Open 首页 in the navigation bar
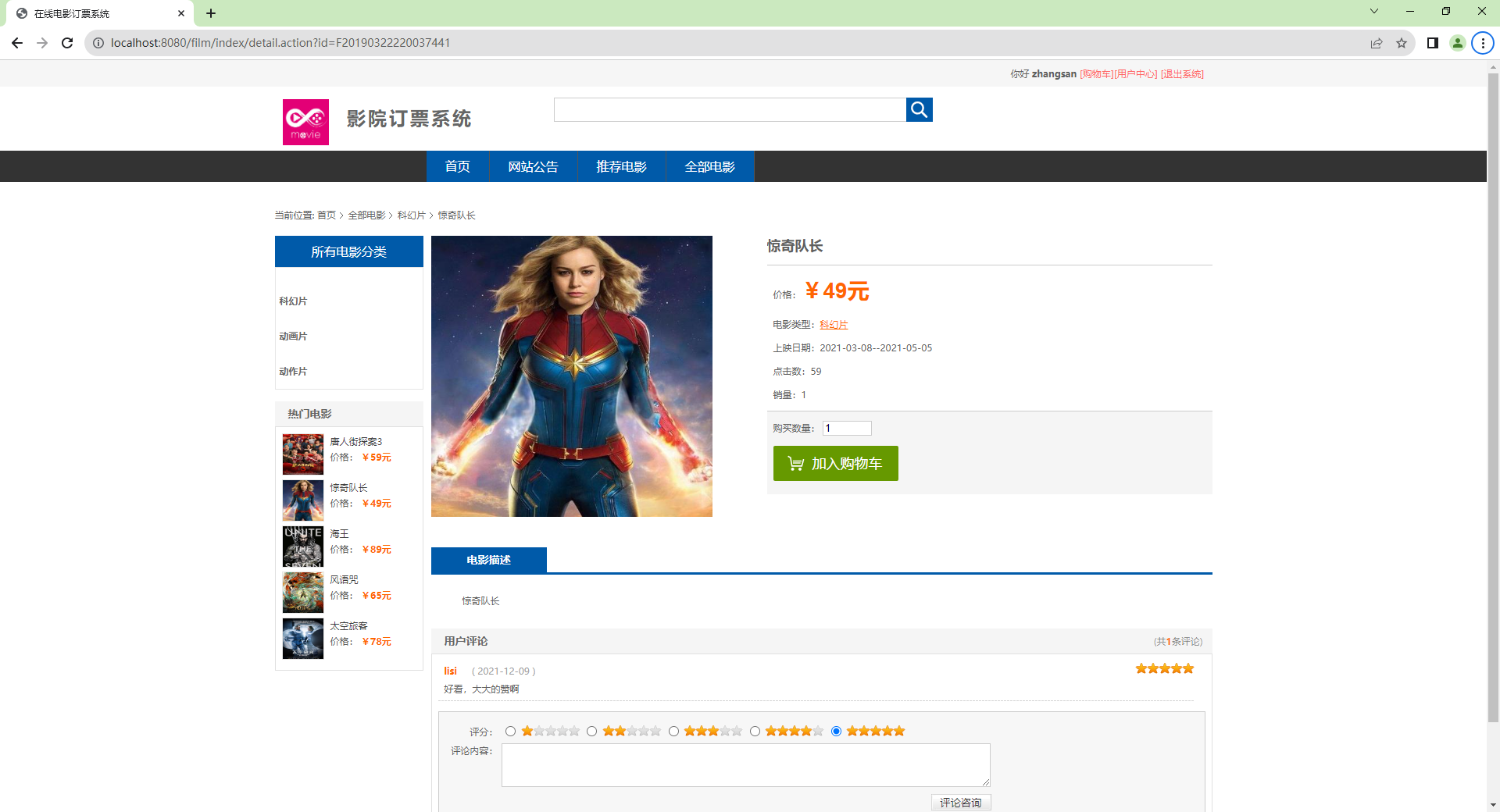The width and height of the screenshot is (1500, 812). click(458, 166)
